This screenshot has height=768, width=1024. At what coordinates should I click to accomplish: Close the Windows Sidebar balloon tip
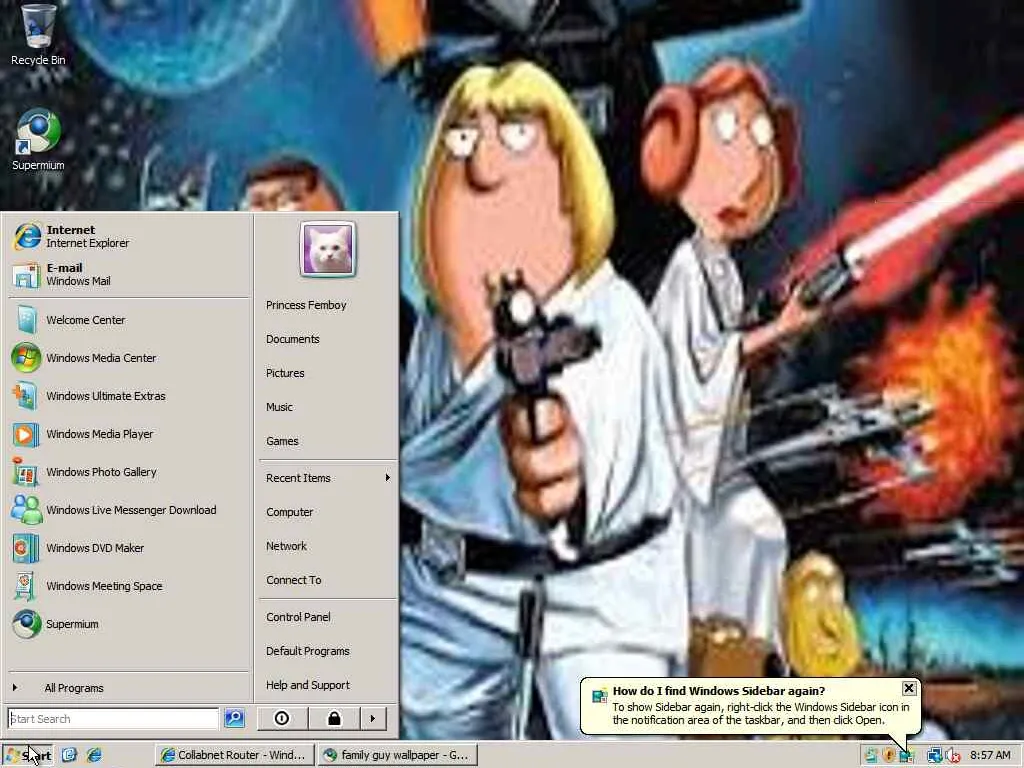pyautogui.click(x=908, y=688)
